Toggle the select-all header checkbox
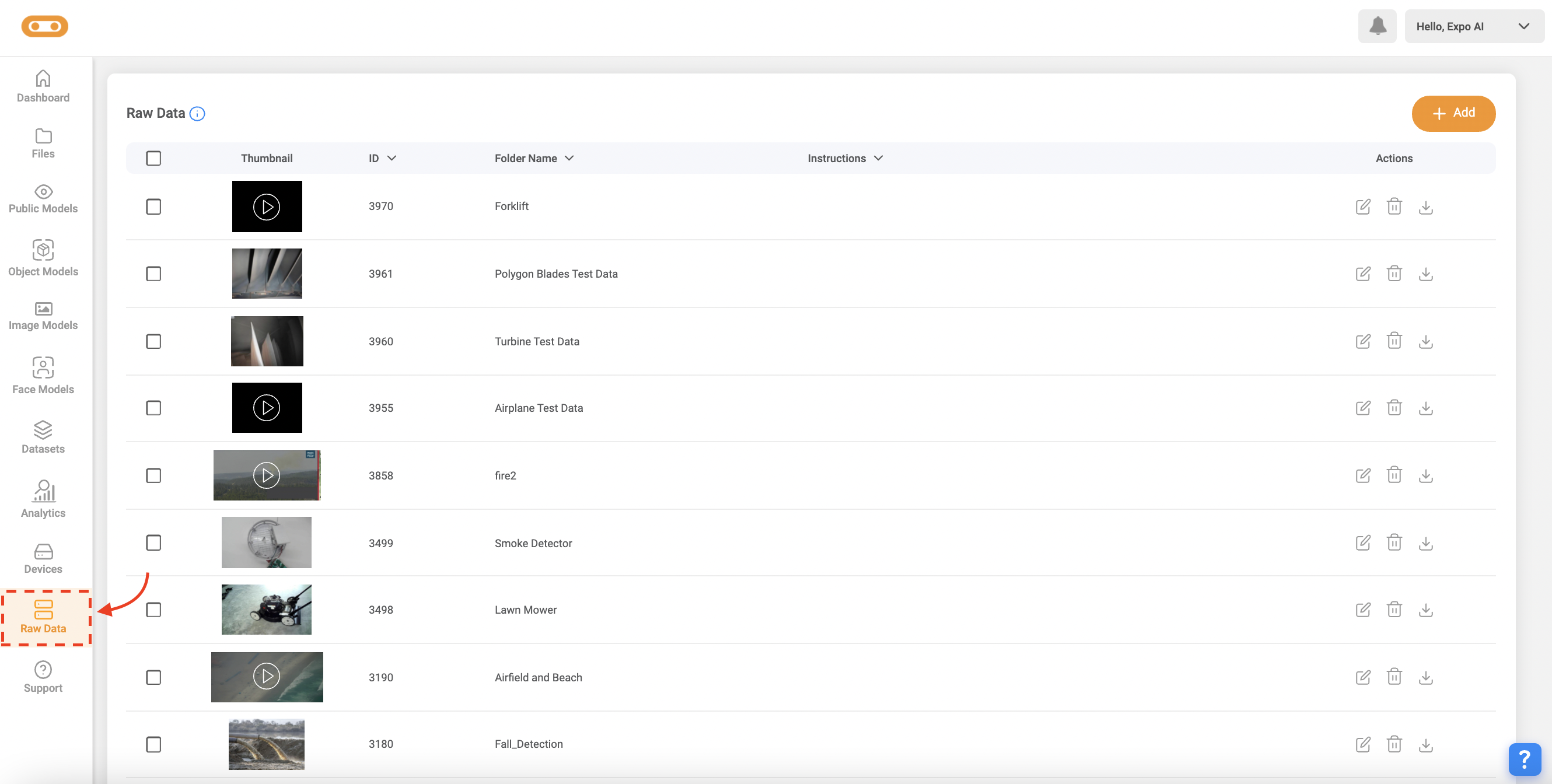 153,158
